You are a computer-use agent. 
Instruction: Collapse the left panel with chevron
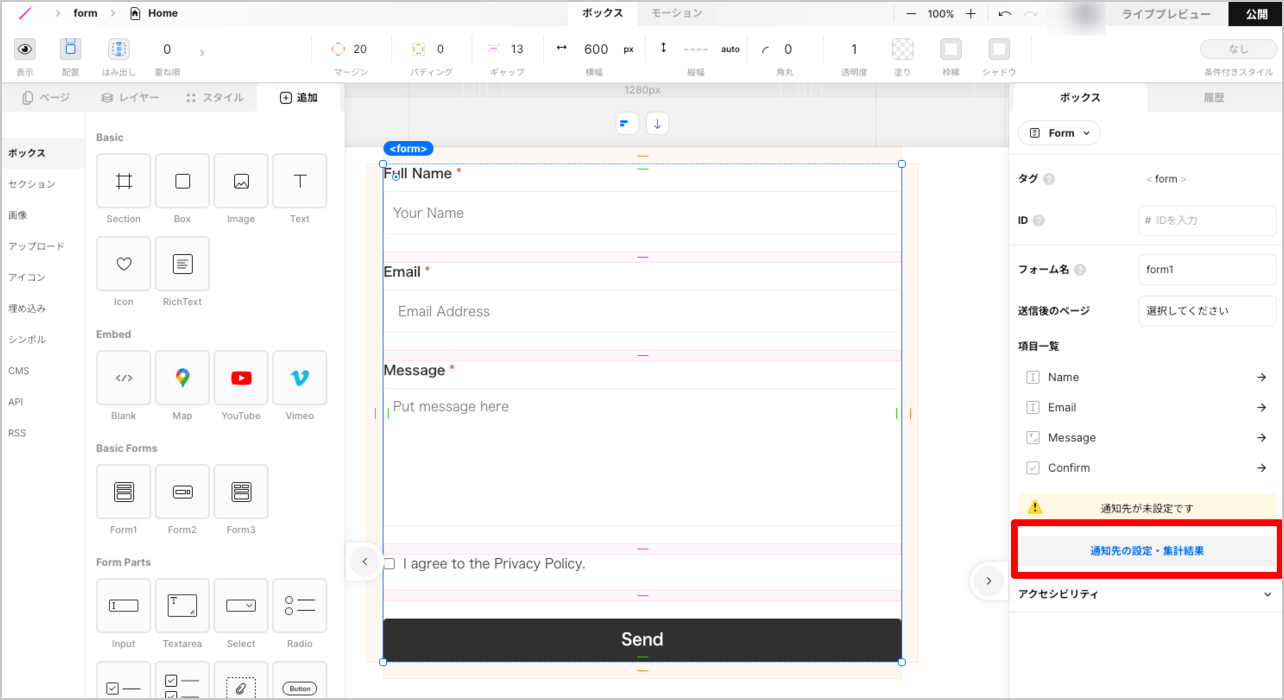365,562
